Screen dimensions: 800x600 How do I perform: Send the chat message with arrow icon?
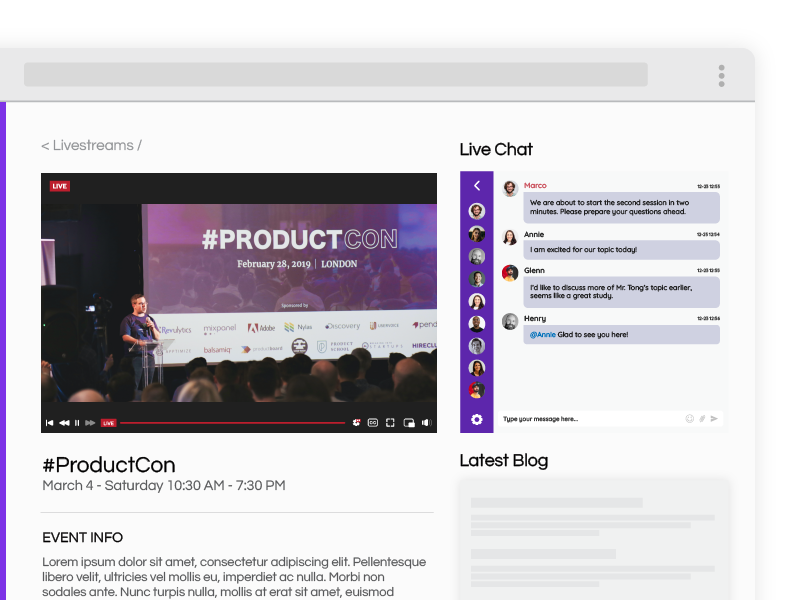[x=714, y=419]
